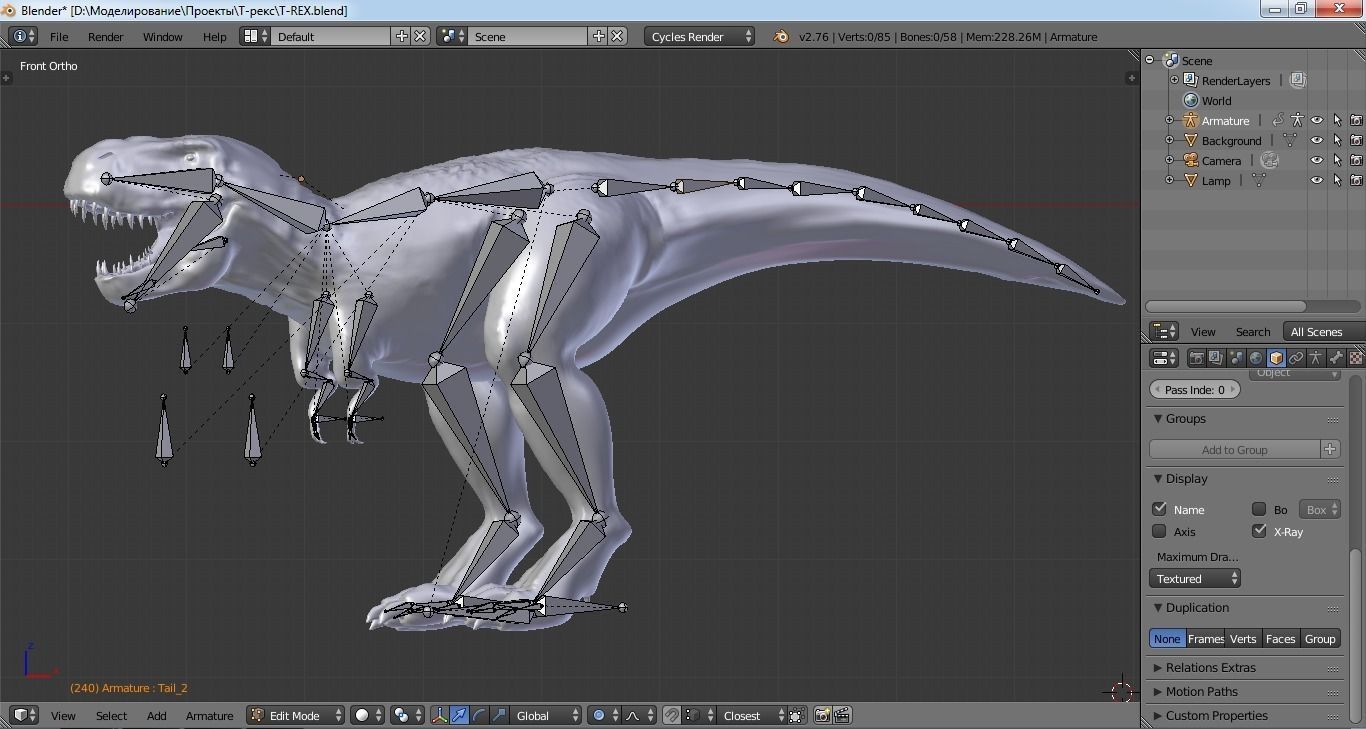Image resolution: width=1366 pixels, height=729 pixels.
Task: Open the Cycles Render engine dropdown
Action: (x=700, y=36)
